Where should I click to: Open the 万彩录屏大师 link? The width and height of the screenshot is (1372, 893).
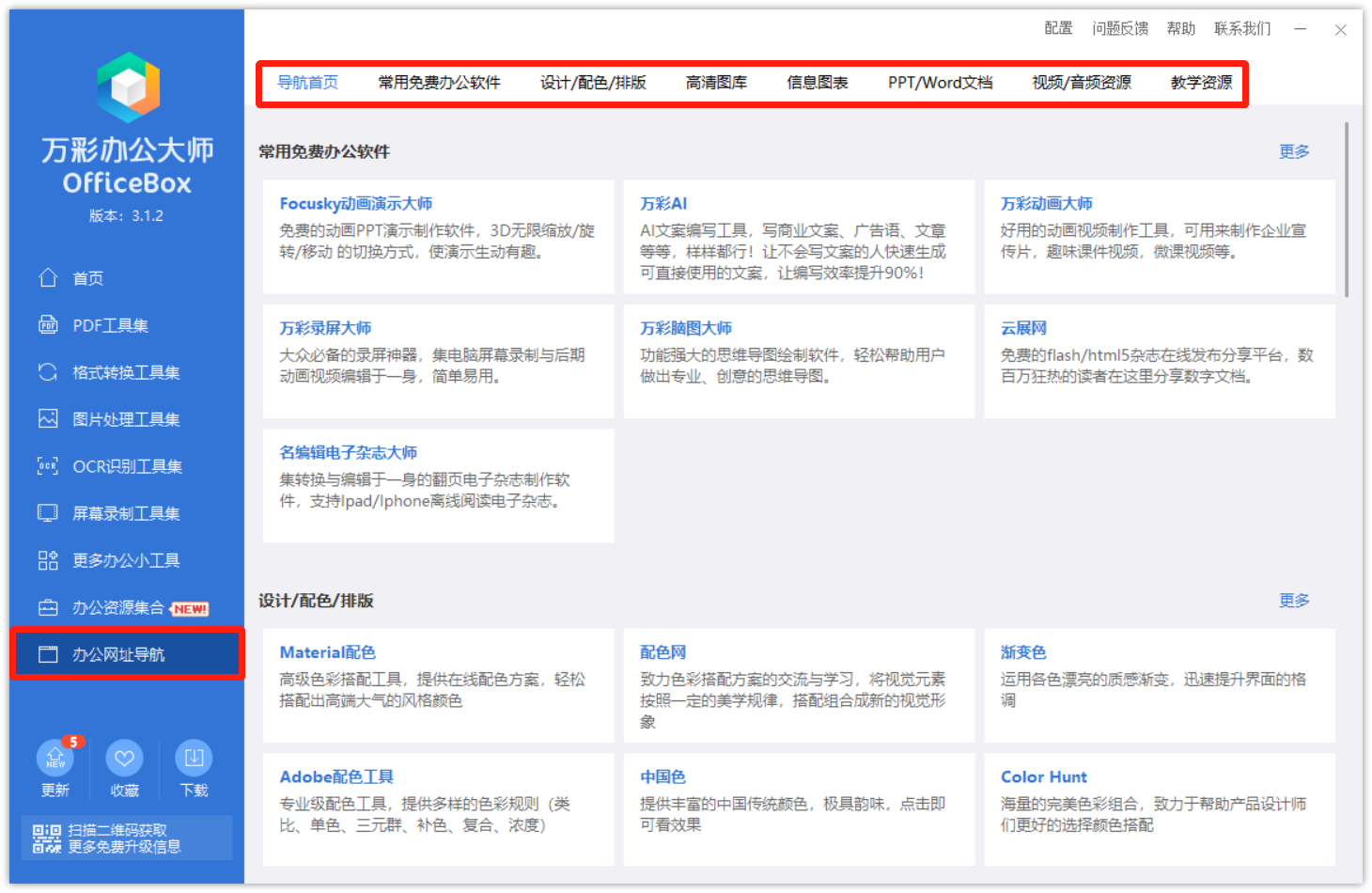326,328
